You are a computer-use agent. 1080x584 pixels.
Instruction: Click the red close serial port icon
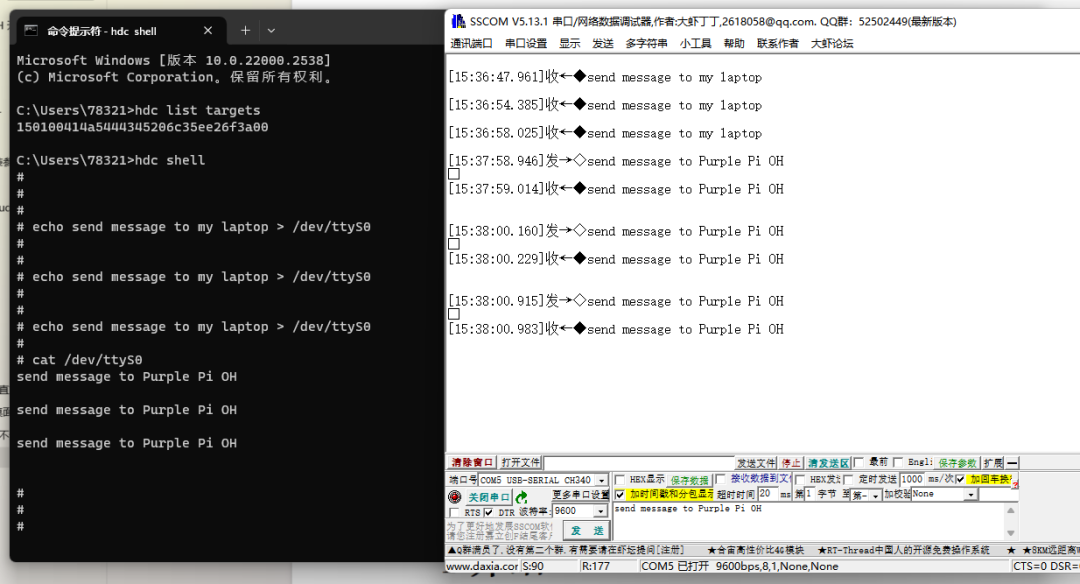pyautogui.click(x=454, y=496)
